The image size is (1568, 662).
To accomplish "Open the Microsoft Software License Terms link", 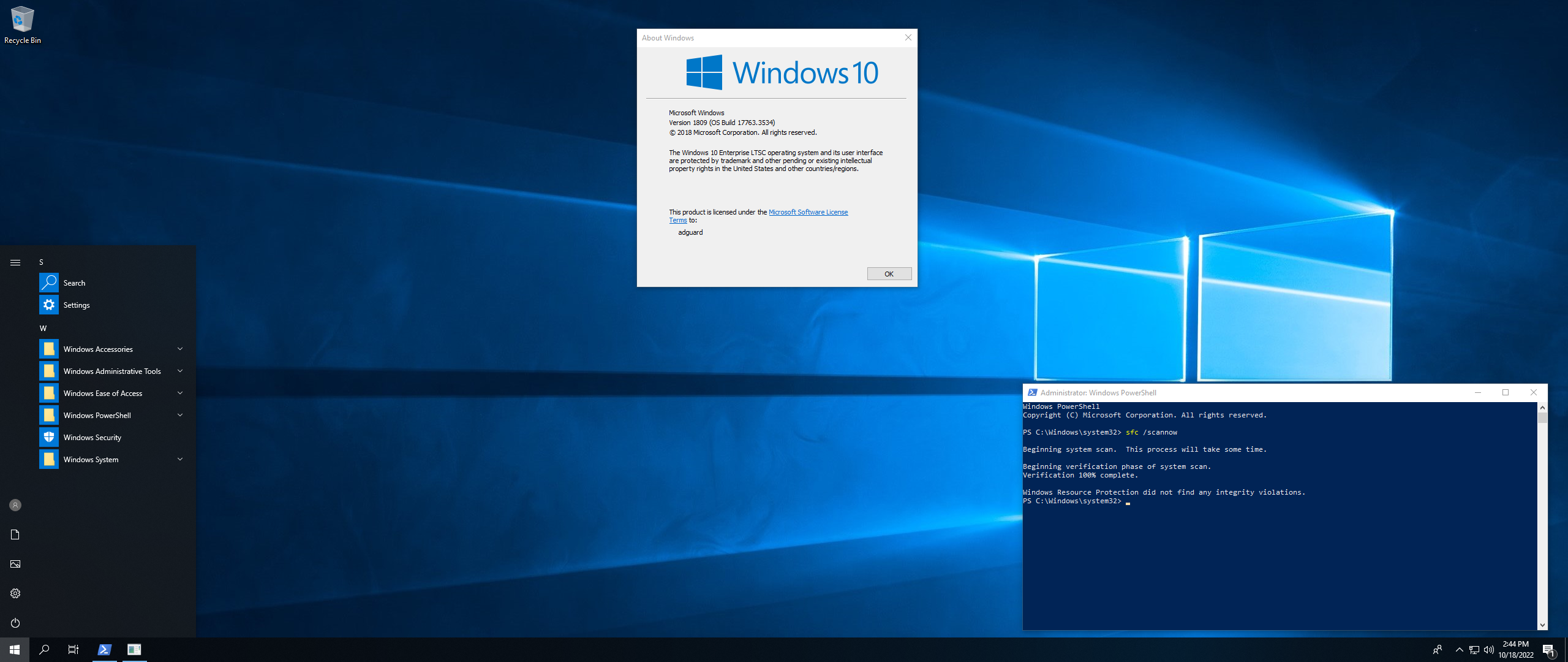I will pos(808,212).
